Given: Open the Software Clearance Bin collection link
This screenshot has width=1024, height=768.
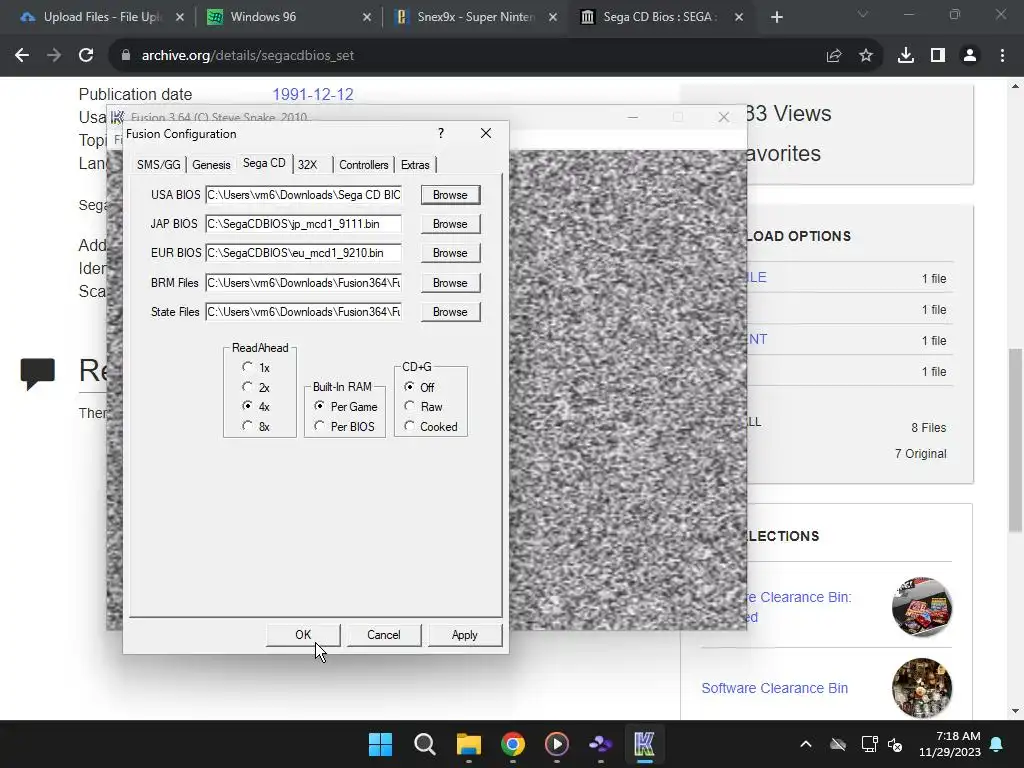Looking at the screenshot, I should tap(775, 688).
